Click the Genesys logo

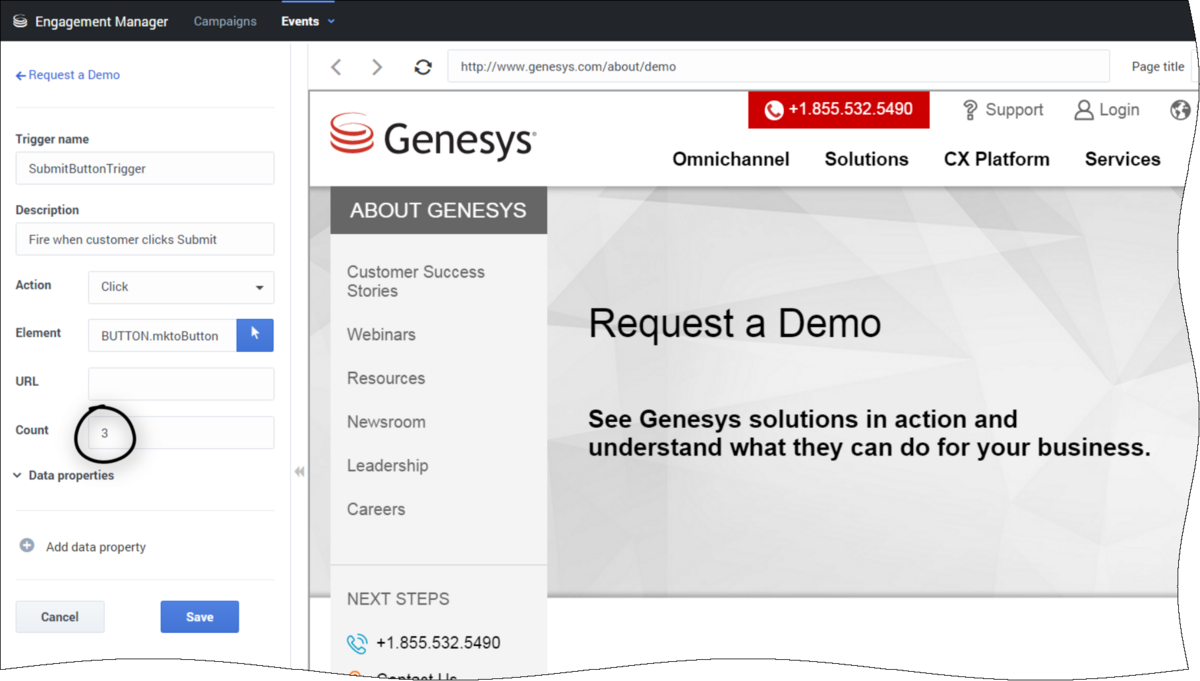[x=432, y=137]
